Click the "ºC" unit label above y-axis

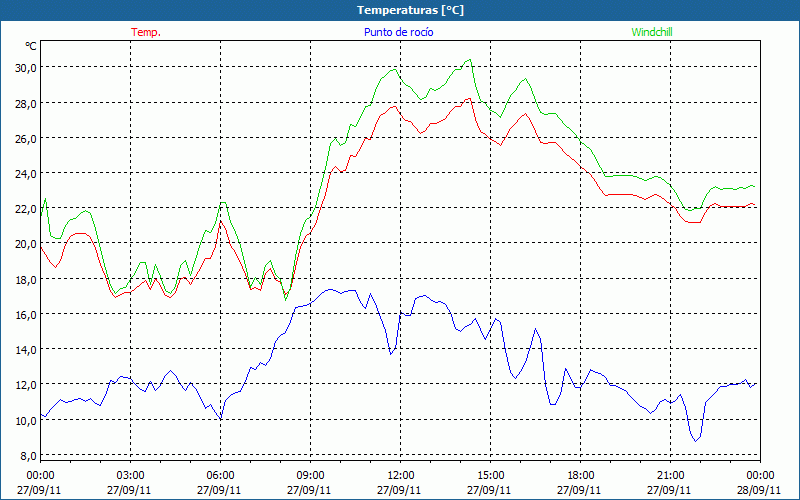[x=31, y=46]
